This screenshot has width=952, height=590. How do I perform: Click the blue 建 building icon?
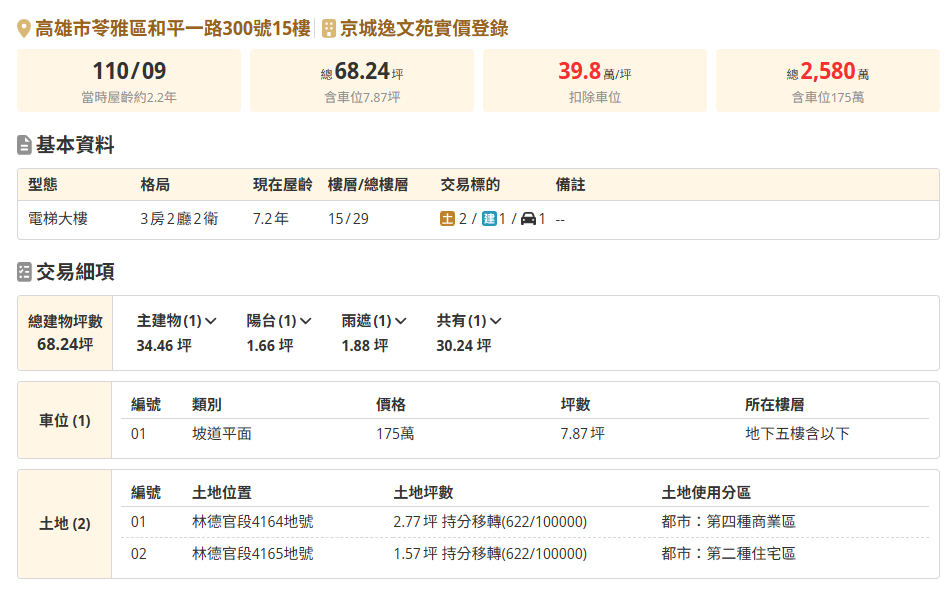(489, 219)
